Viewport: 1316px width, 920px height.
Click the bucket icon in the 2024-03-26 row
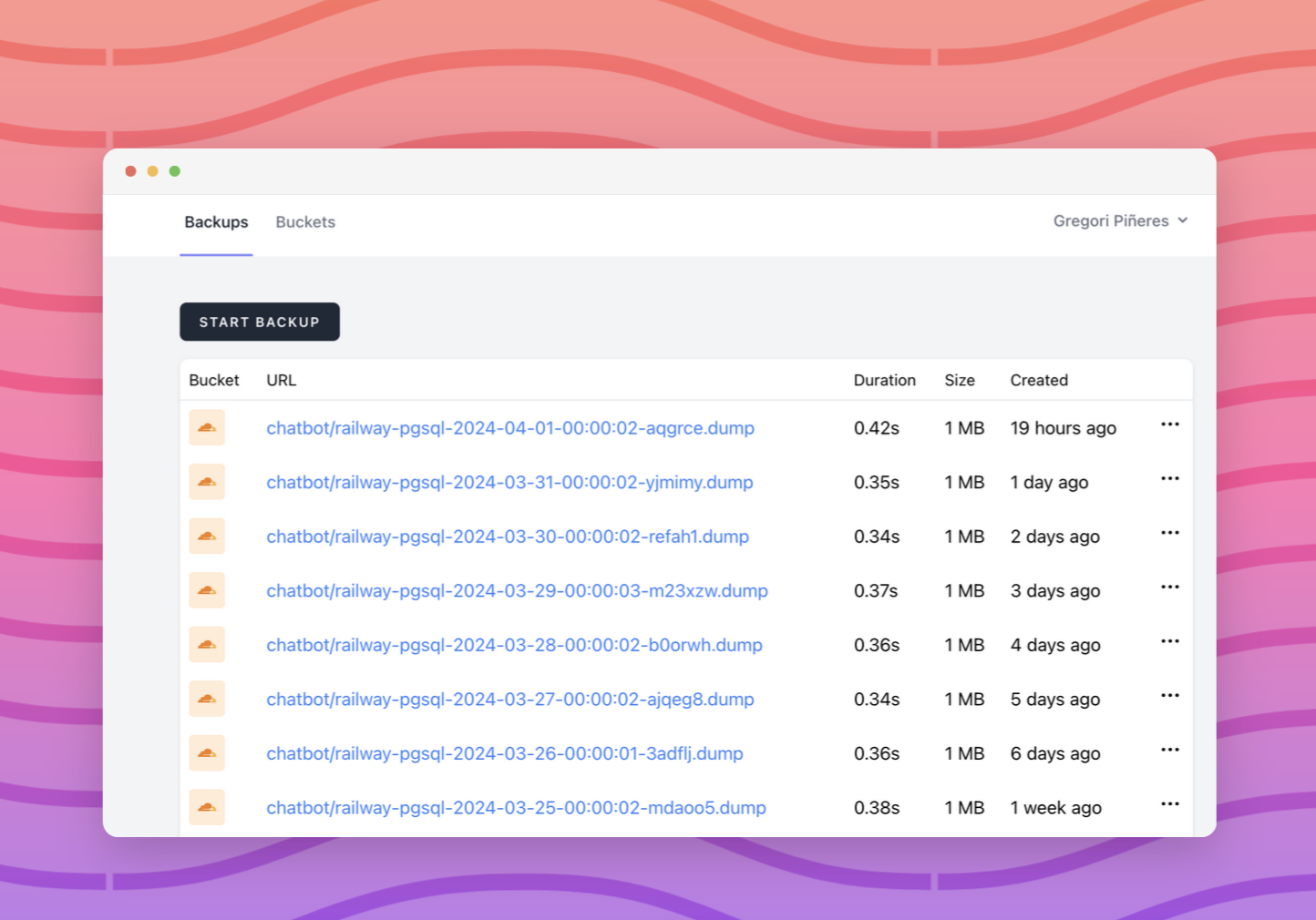[x=207, y=753]
